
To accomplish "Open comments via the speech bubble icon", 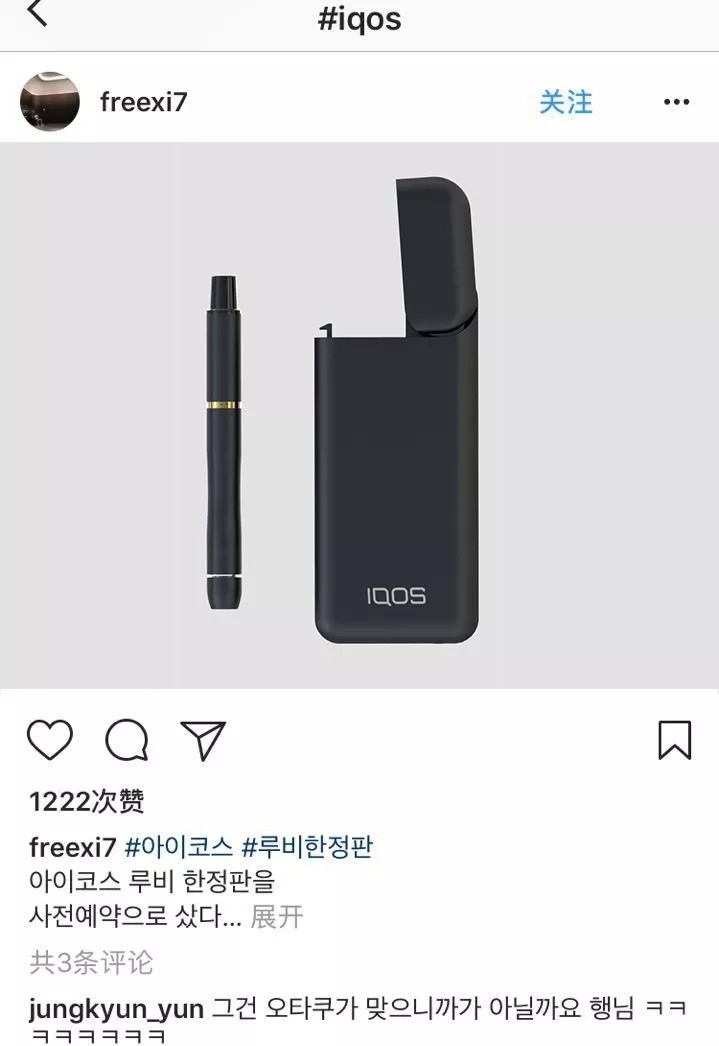I will 127,740.
